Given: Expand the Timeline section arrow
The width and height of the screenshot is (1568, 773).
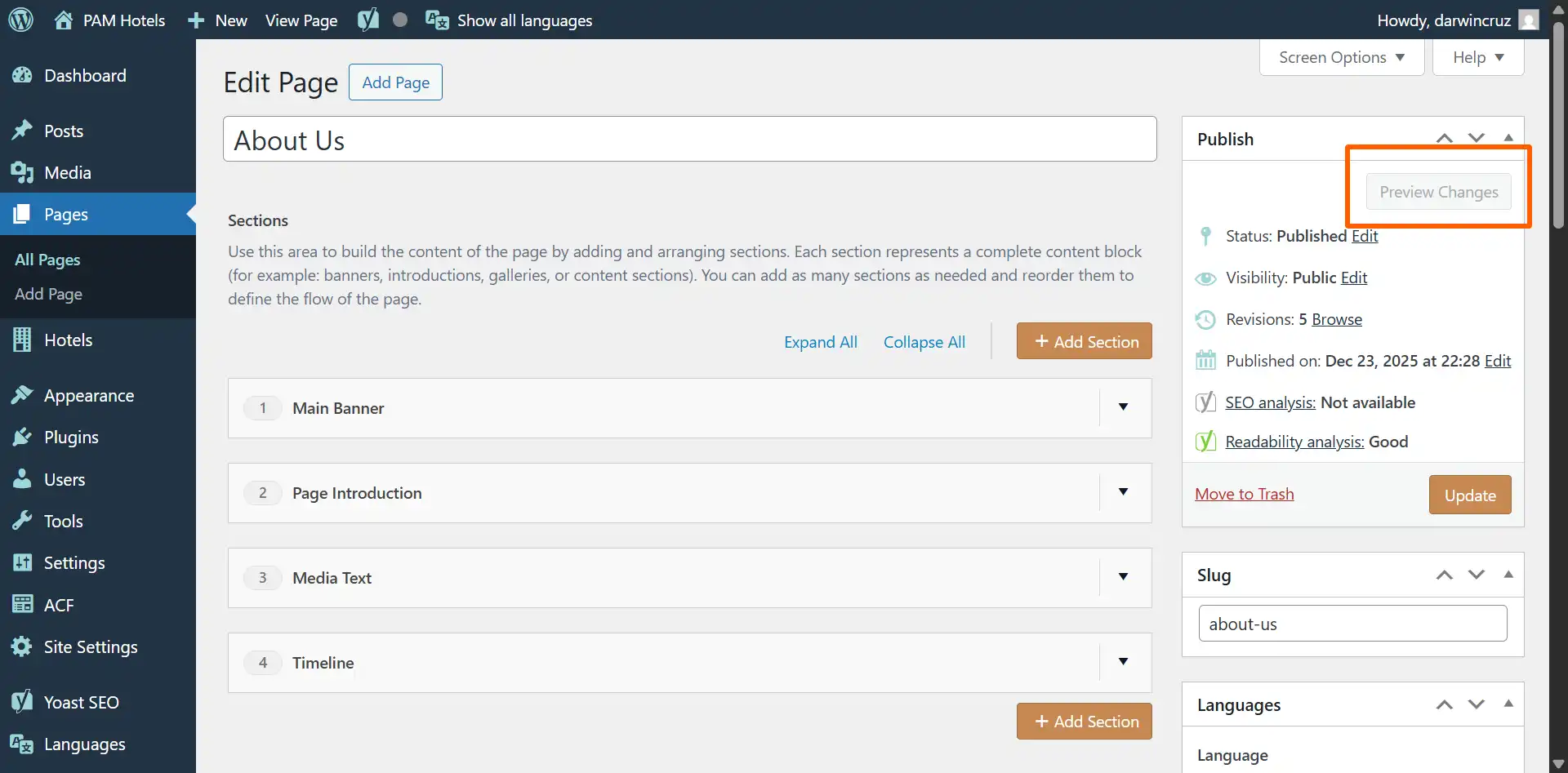Looking at the screenshot, I should [x=1123, y=662].
